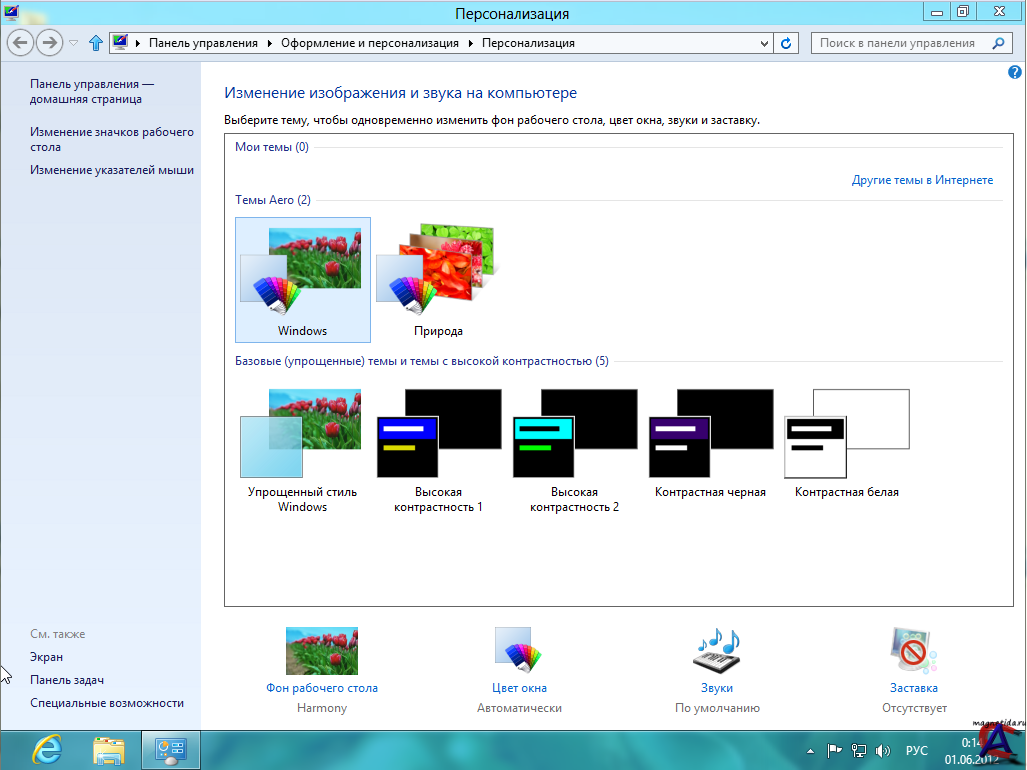Open 'Другие темы в Интернете' link
This screenshot has width=1027, height=770.
(922, 180)
